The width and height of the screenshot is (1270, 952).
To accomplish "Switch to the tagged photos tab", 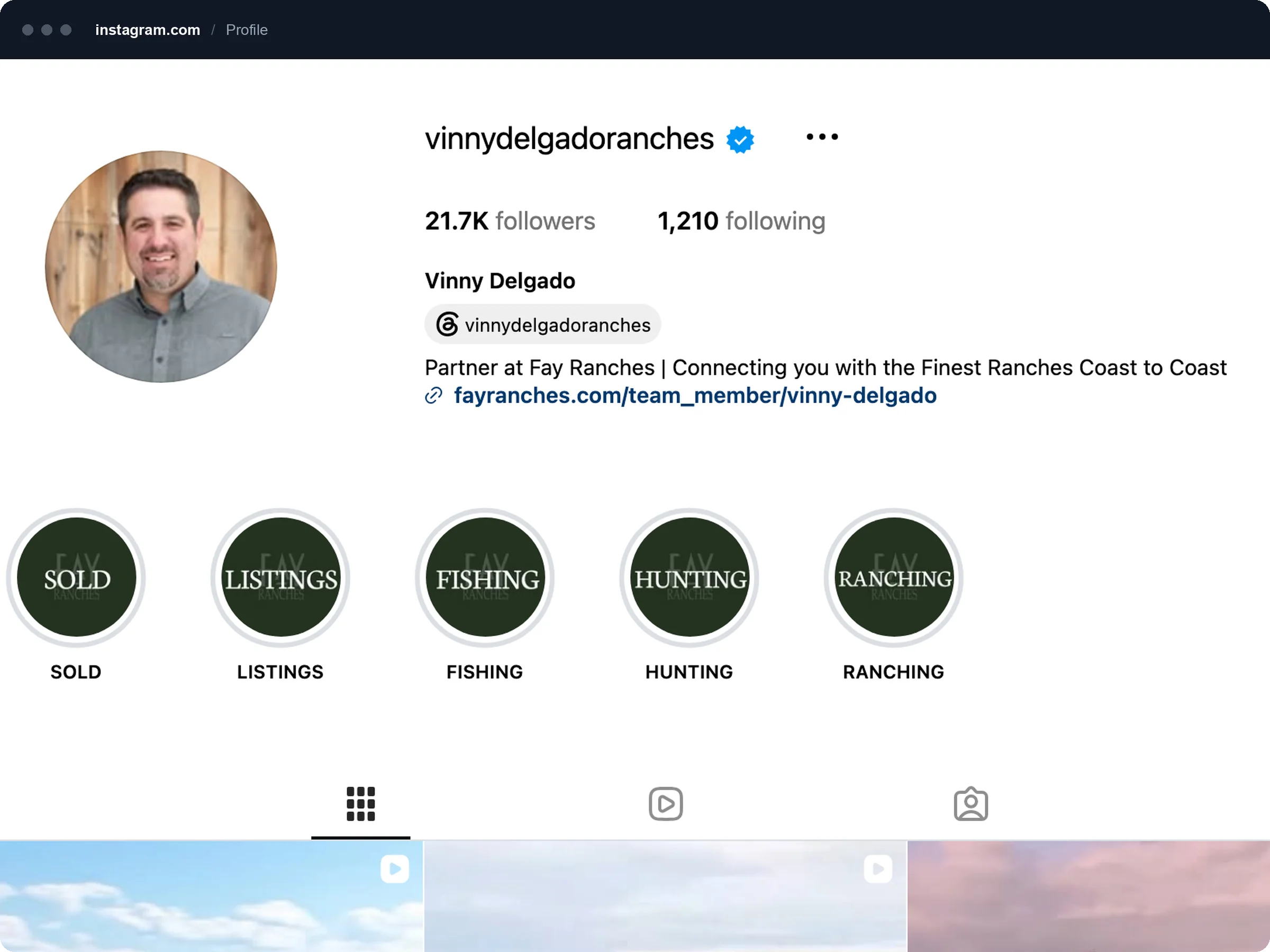I will (970, 803).
